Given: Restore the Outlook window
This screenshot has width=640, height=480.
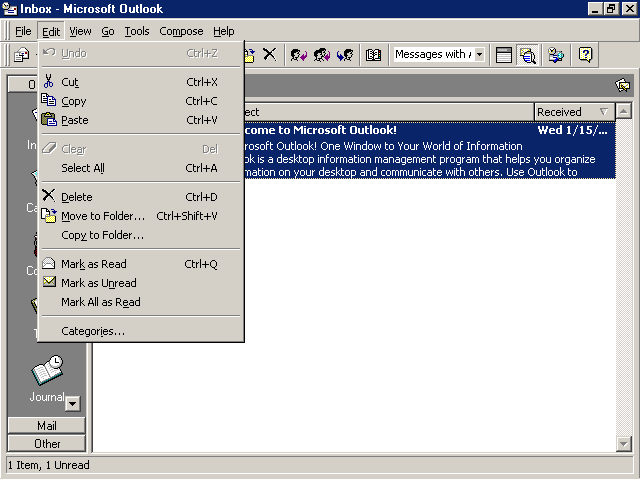Looking at the screenshot, I should tap(611, 9).
